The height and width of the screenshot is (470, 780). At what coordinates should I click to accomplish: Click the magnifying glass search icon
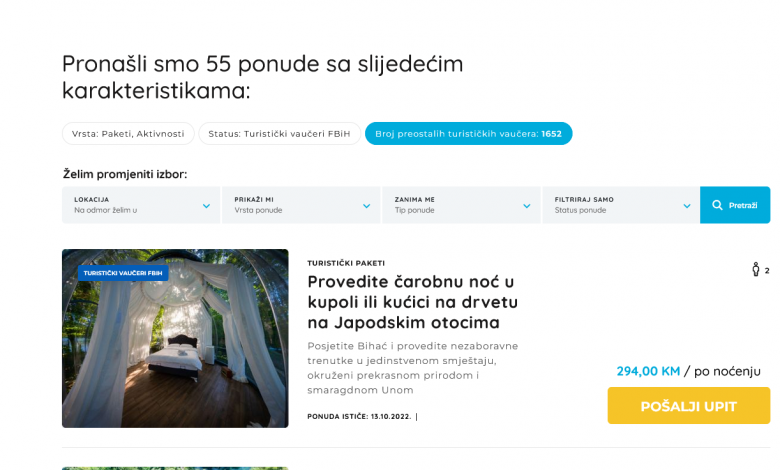(717, 205)
